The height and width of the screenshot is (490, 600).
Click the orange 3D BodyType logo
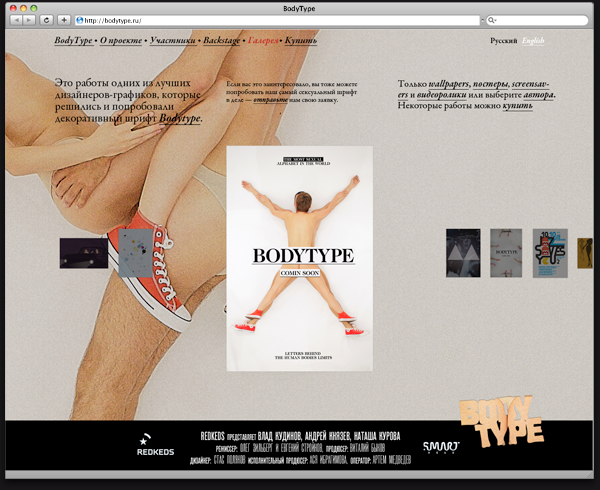pos(502,422)
